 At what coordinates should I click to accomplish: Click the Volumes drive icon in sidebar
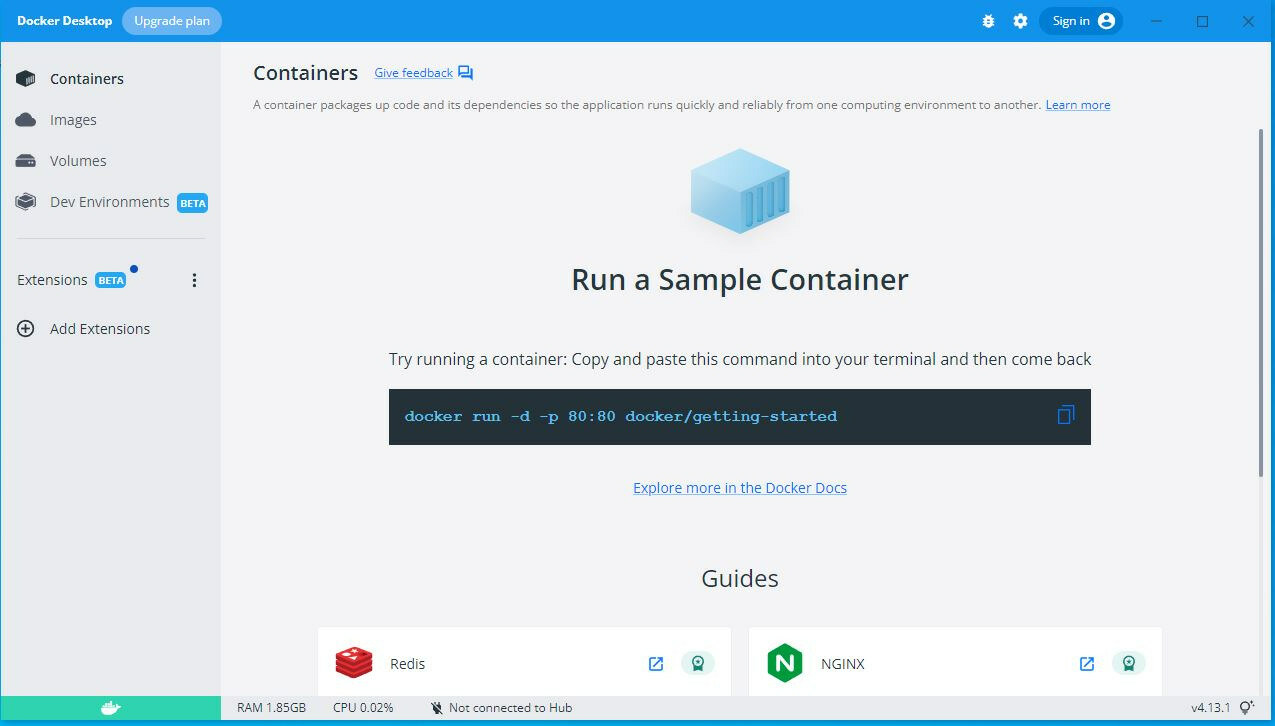pos(26,161)
